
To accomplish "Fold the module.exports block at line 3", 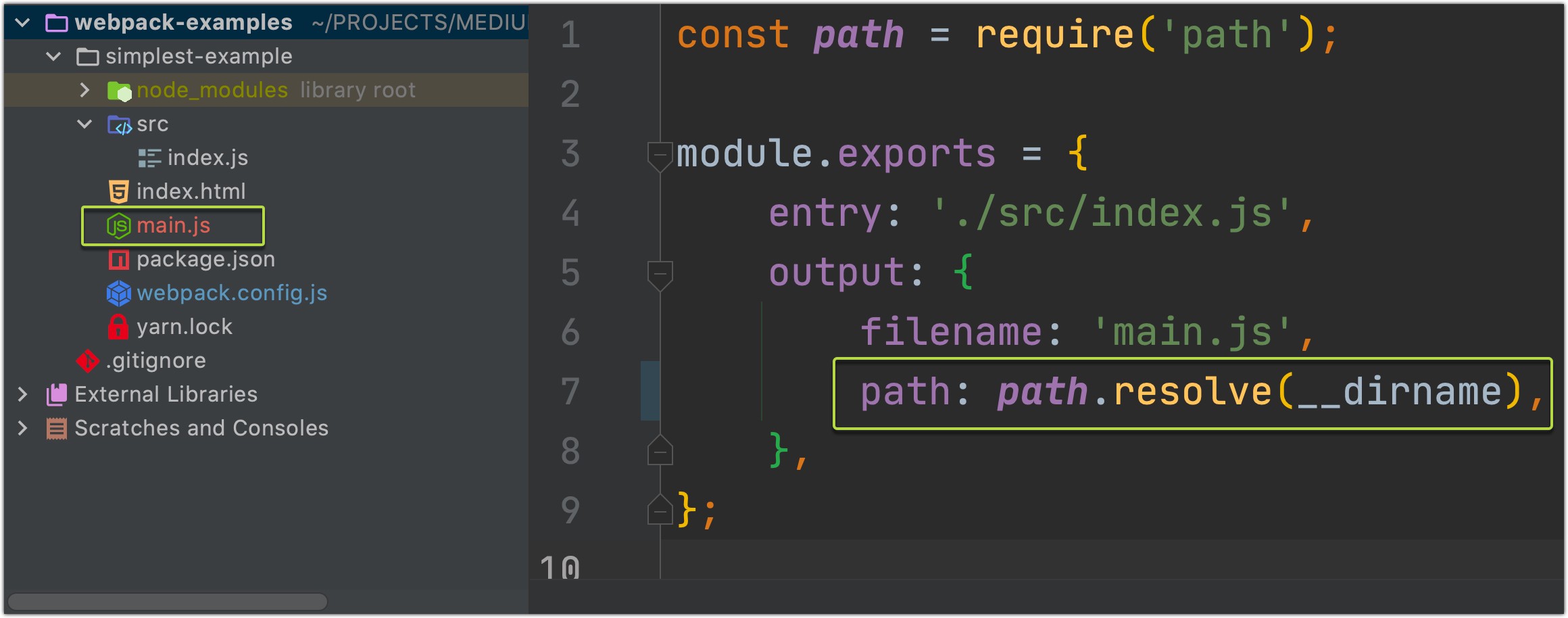I will [x=660, y=156].
